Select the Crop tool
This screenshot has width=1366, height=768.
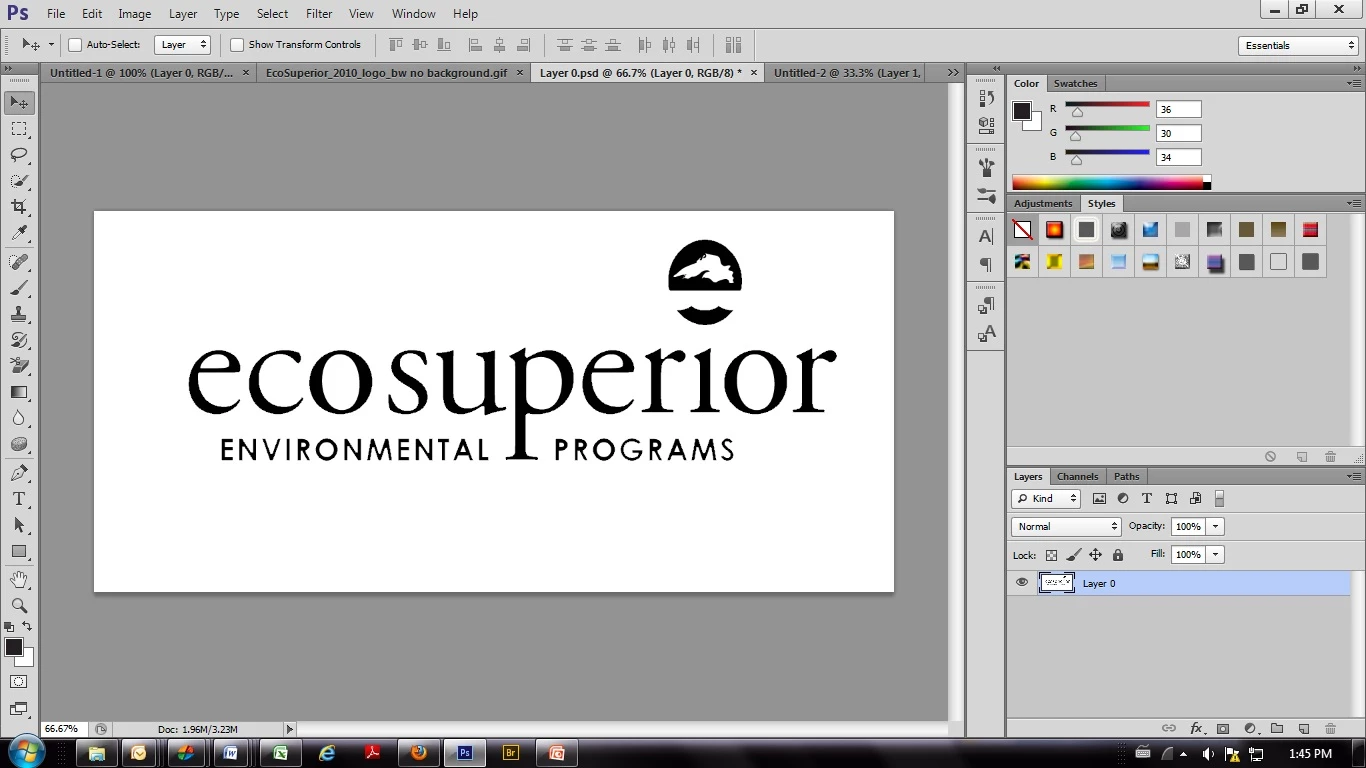click(x=19, y=207)
